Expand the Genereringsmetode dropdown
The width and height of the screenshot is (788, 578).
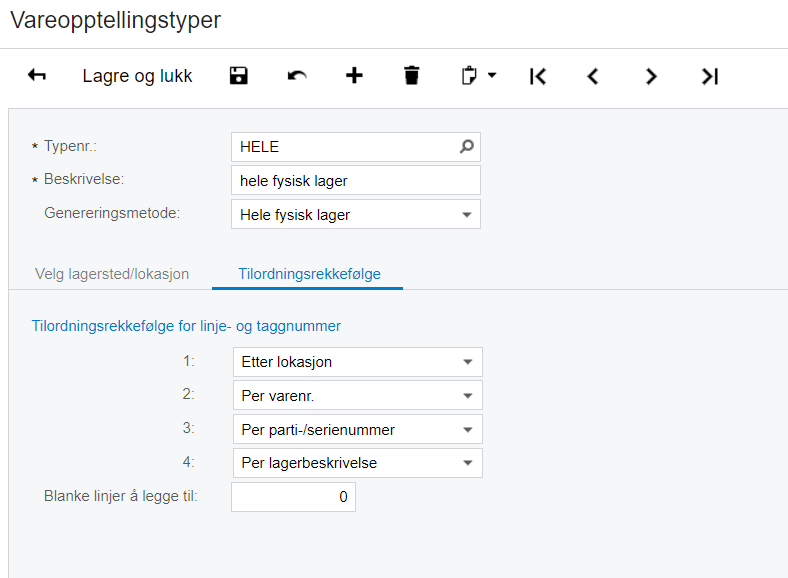(x=466, y=215)
